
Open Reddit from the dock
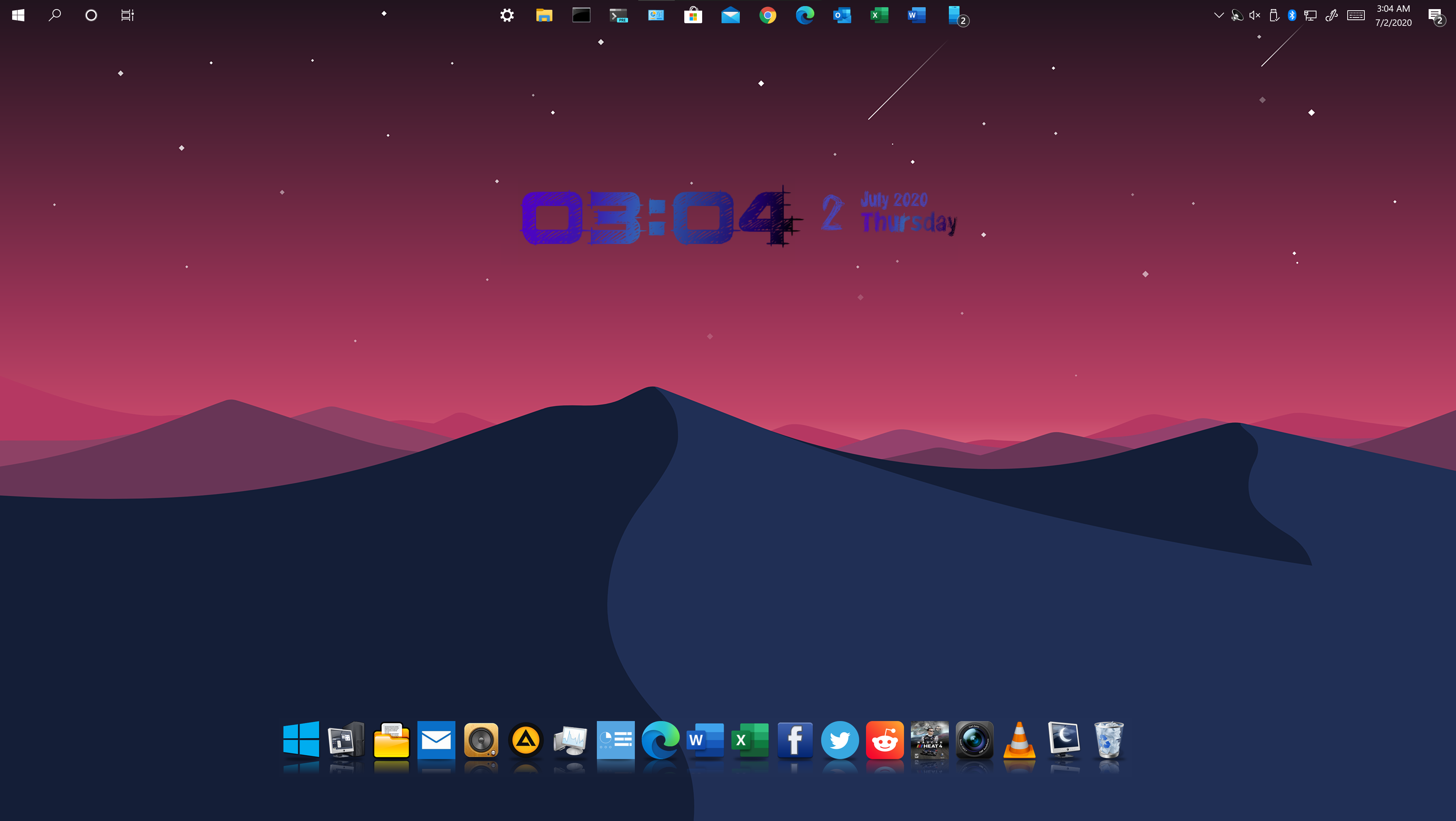[885, 741]
